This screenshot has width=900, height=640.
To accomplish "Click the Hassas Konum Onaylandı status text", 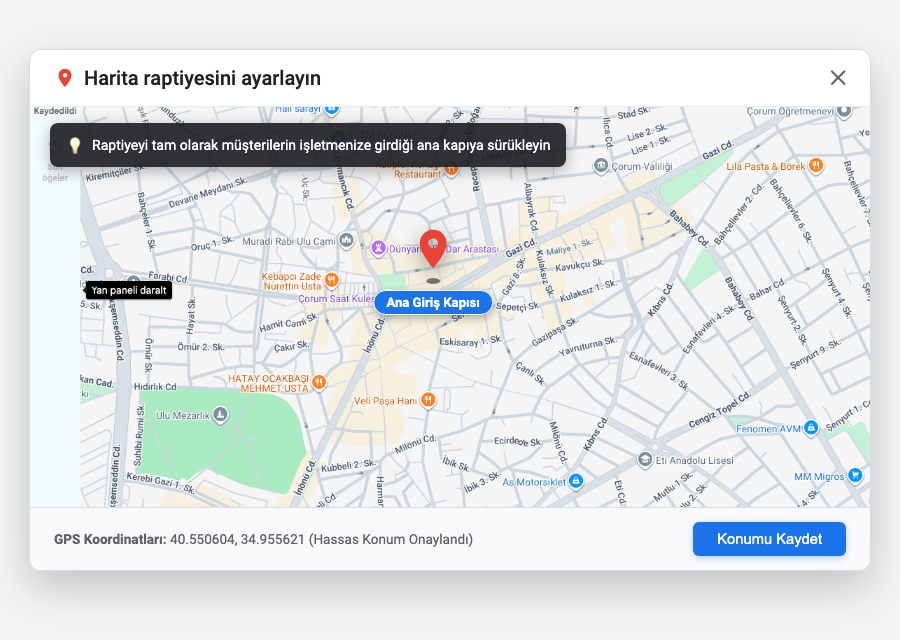I will (x=391, y=540).
